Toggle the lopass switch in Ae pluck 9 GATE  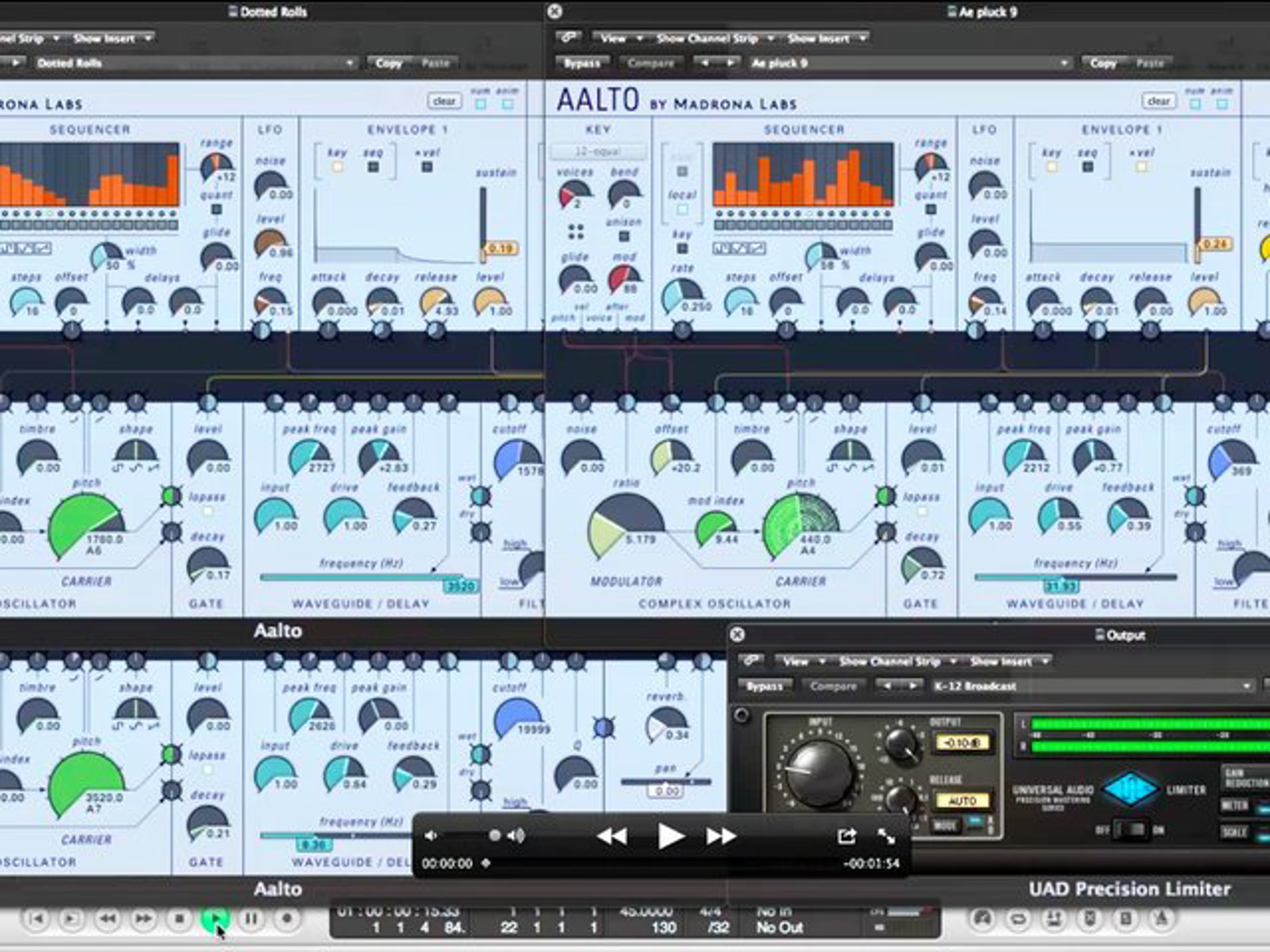coord(922,511)
